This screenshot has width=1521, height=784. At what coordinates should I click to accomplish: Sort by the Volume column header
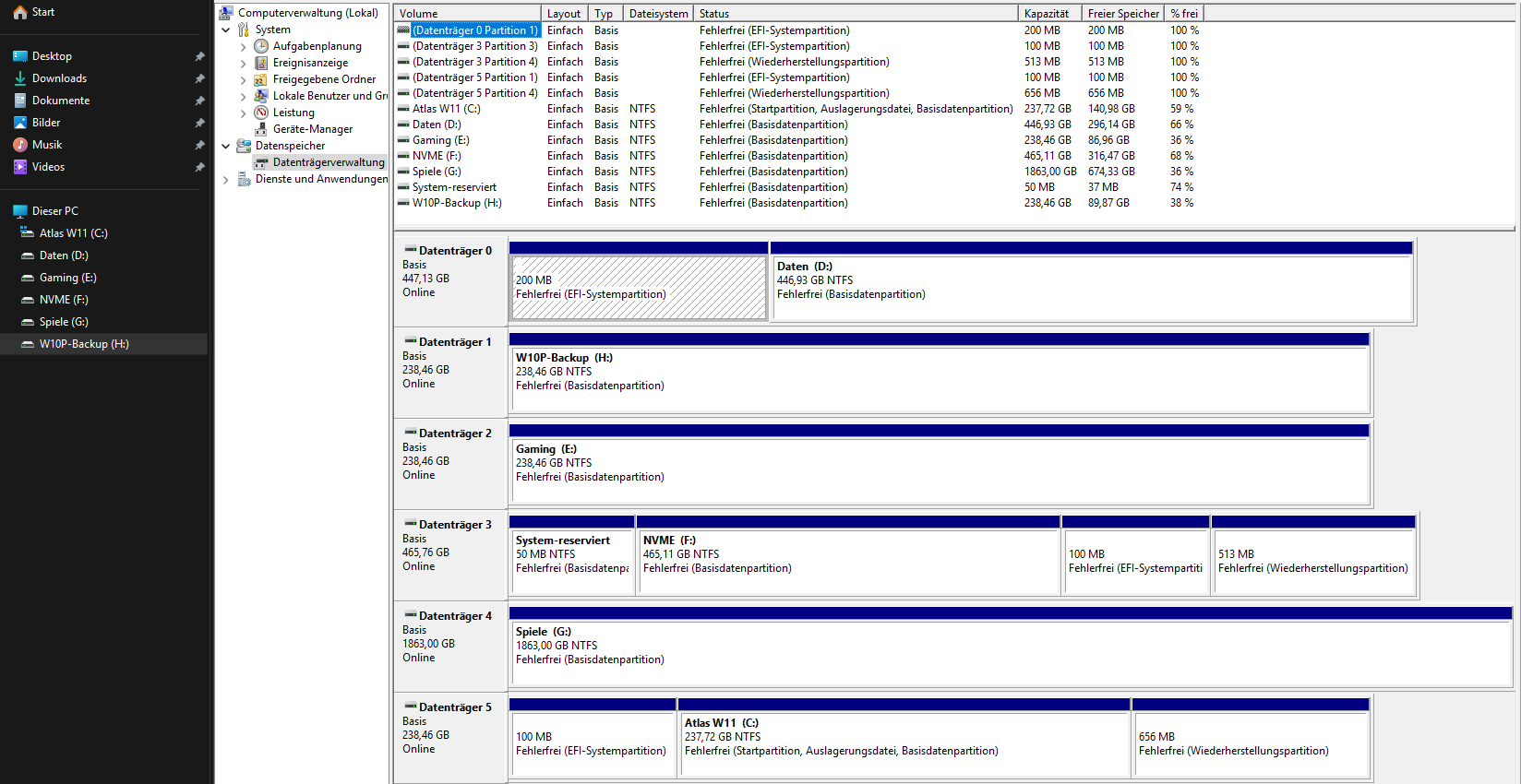tap(468, 14)
